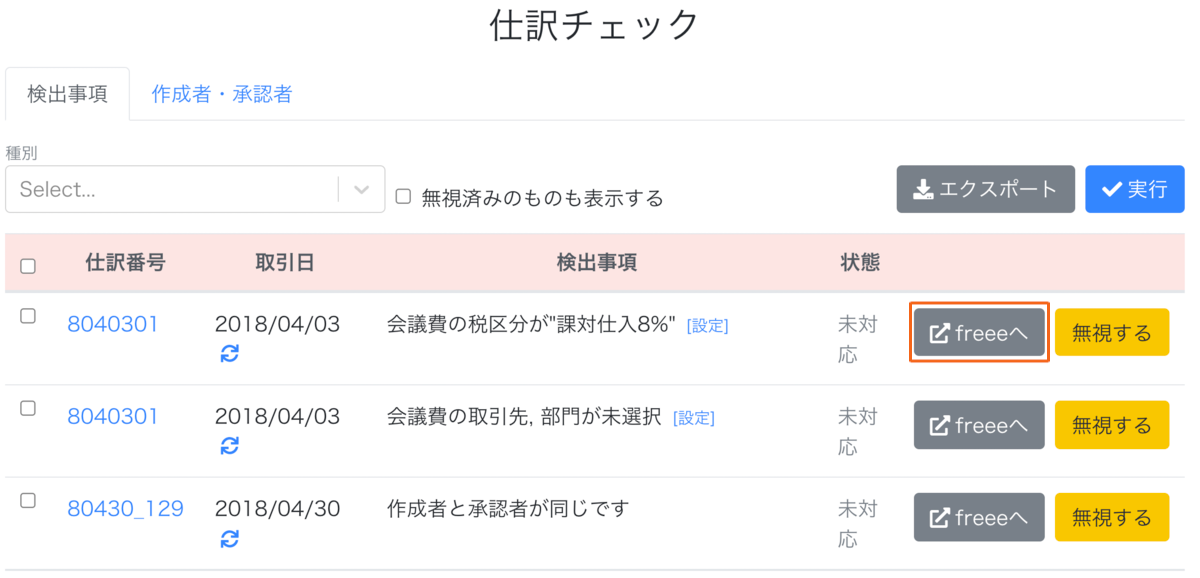Click refresh icon under first 2018/04/03 date
This screenshot has height=578, width=1200.
coord(230,354)
